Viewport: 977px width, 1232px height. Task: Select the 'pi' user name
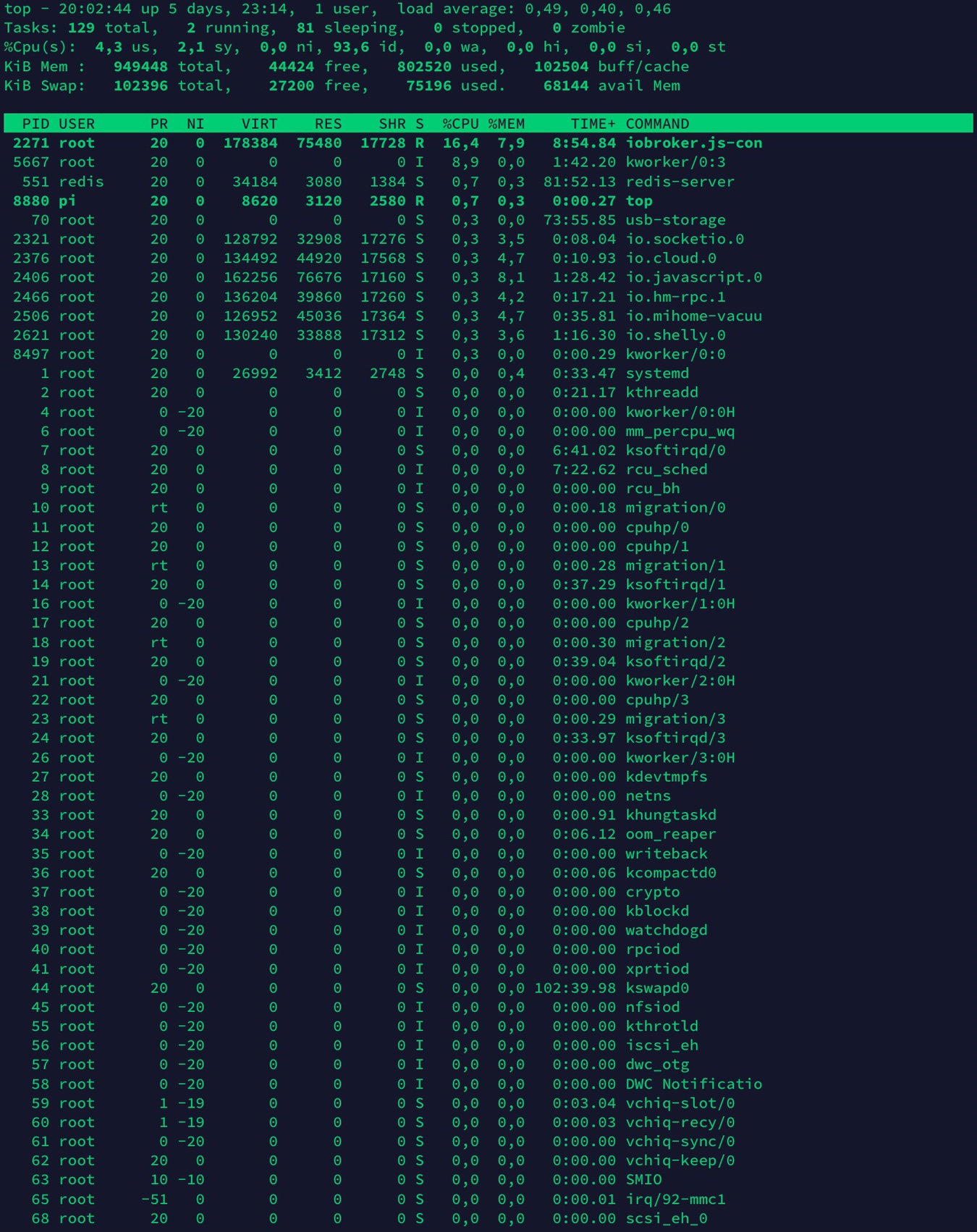[67, 201]
